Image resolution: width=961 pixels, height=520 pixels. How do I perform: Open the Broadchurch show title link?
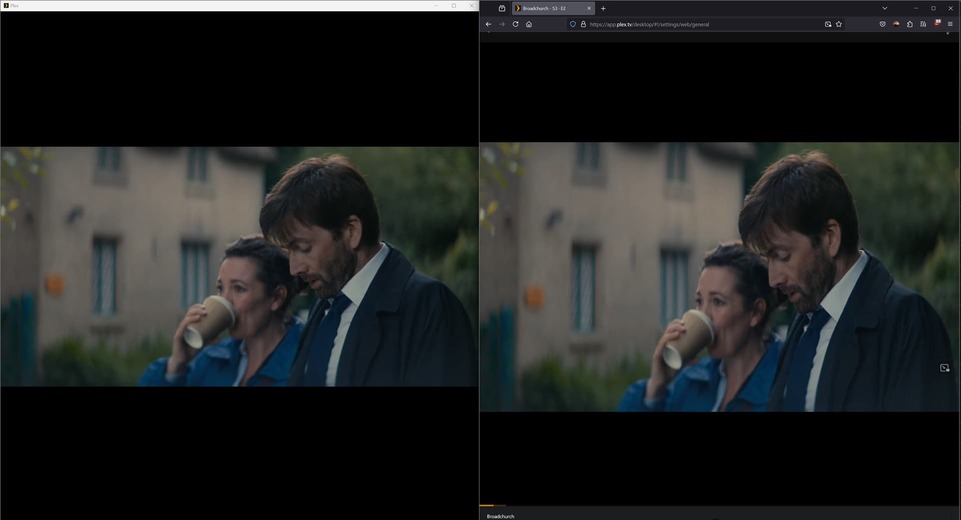pyautogui.click(x=500, y=516)
